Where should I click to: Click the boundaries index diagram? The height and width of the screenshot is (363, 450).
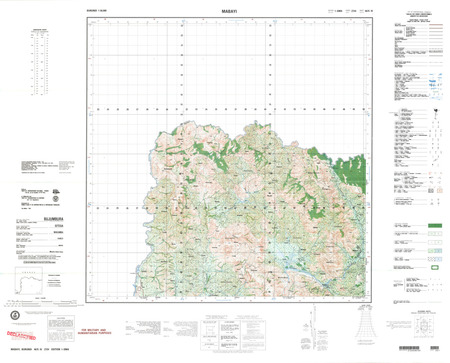424,326
